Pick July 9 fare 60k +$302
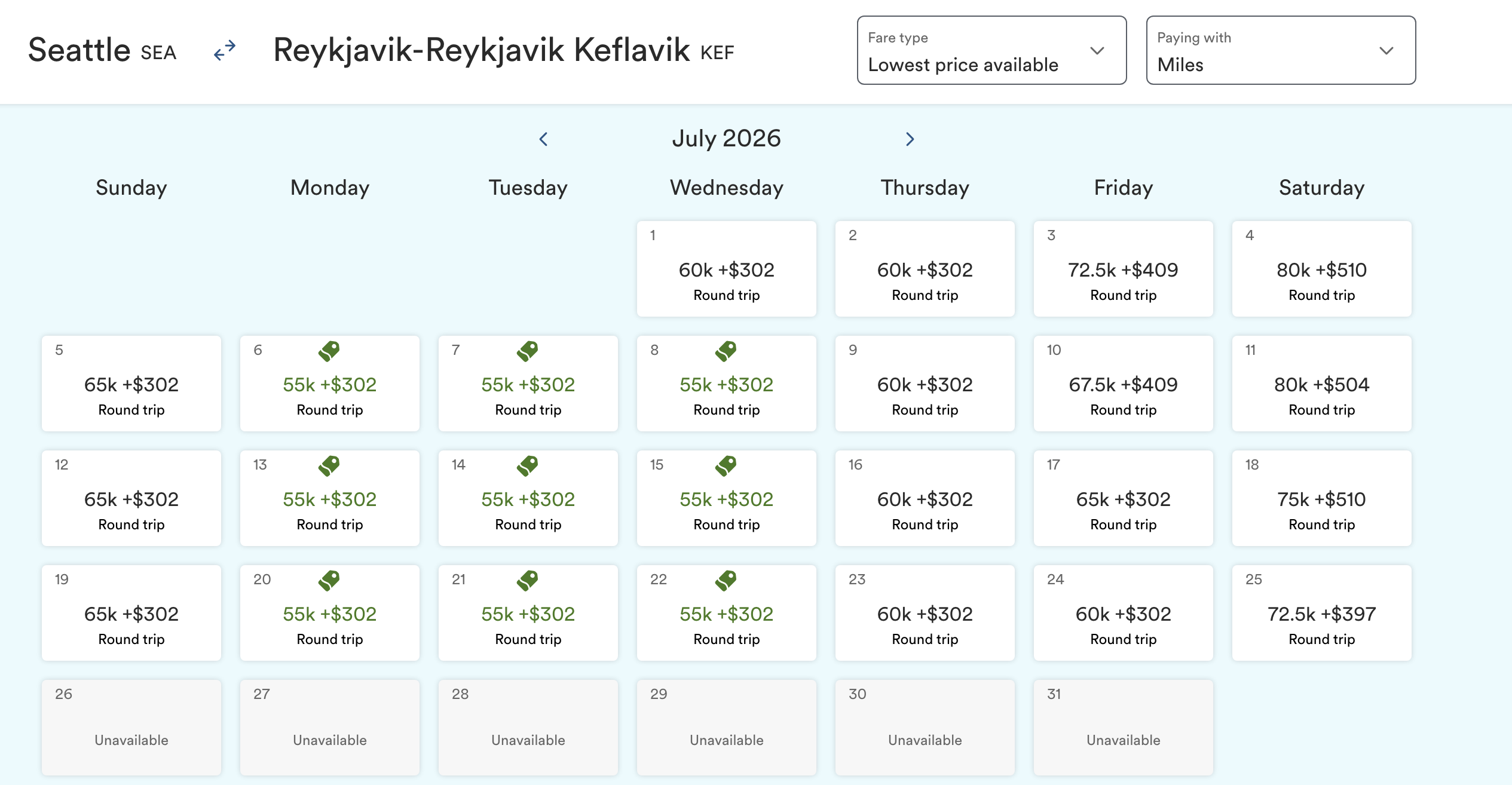The image size is (1512, 785). [925, 384]
